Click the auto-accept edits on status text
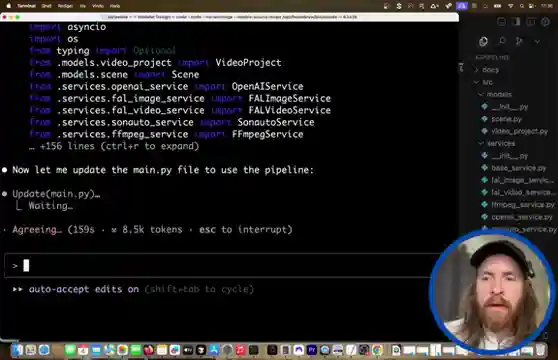The height and width of the screenshot is (360, 558). click(84, 289)
